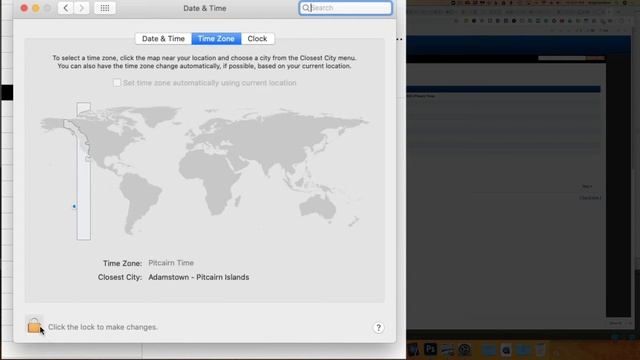
Task: Click the lock icon to make changes
Action: click(34, 326)
